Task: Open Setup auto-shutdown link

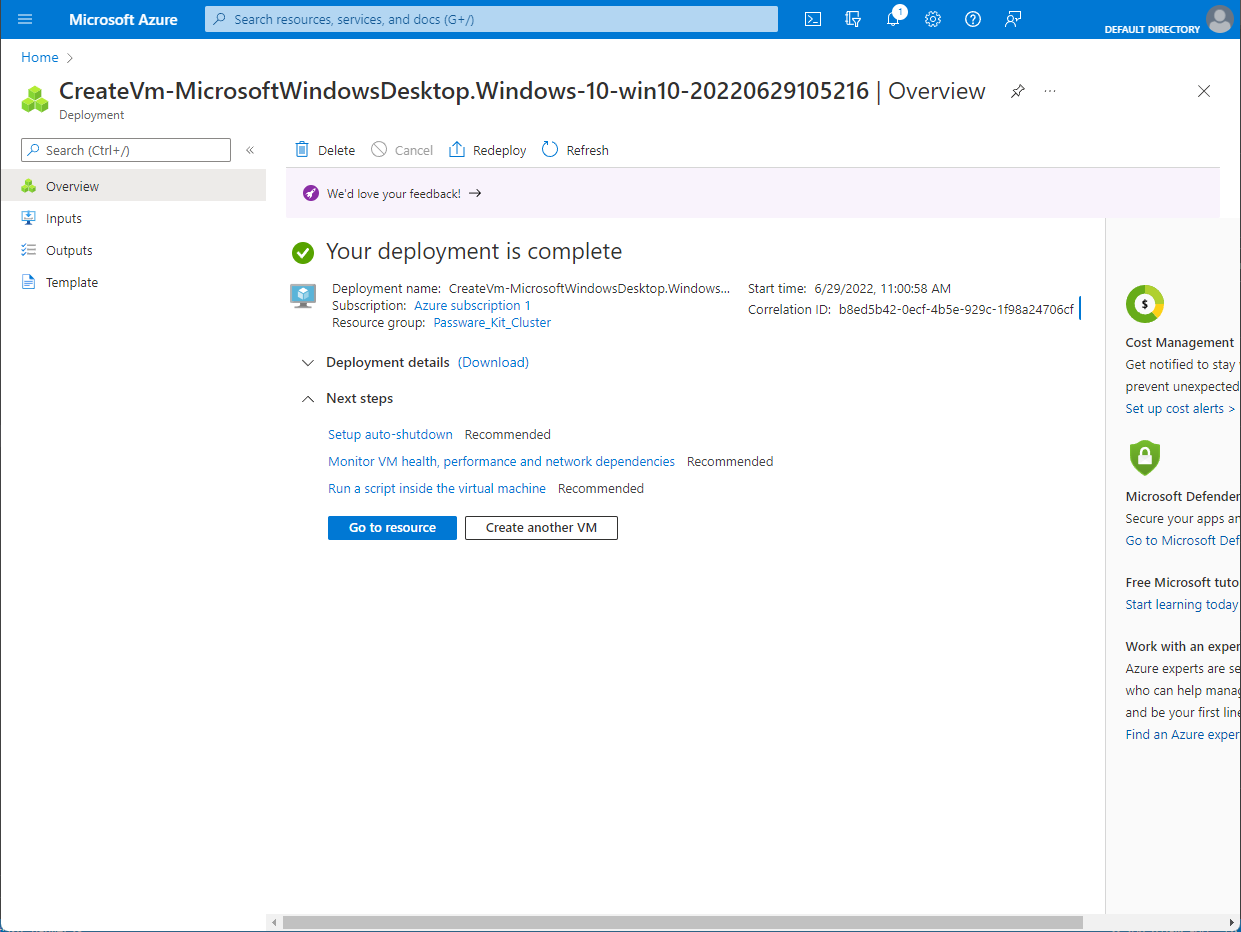Action: (x=390, y=435)
